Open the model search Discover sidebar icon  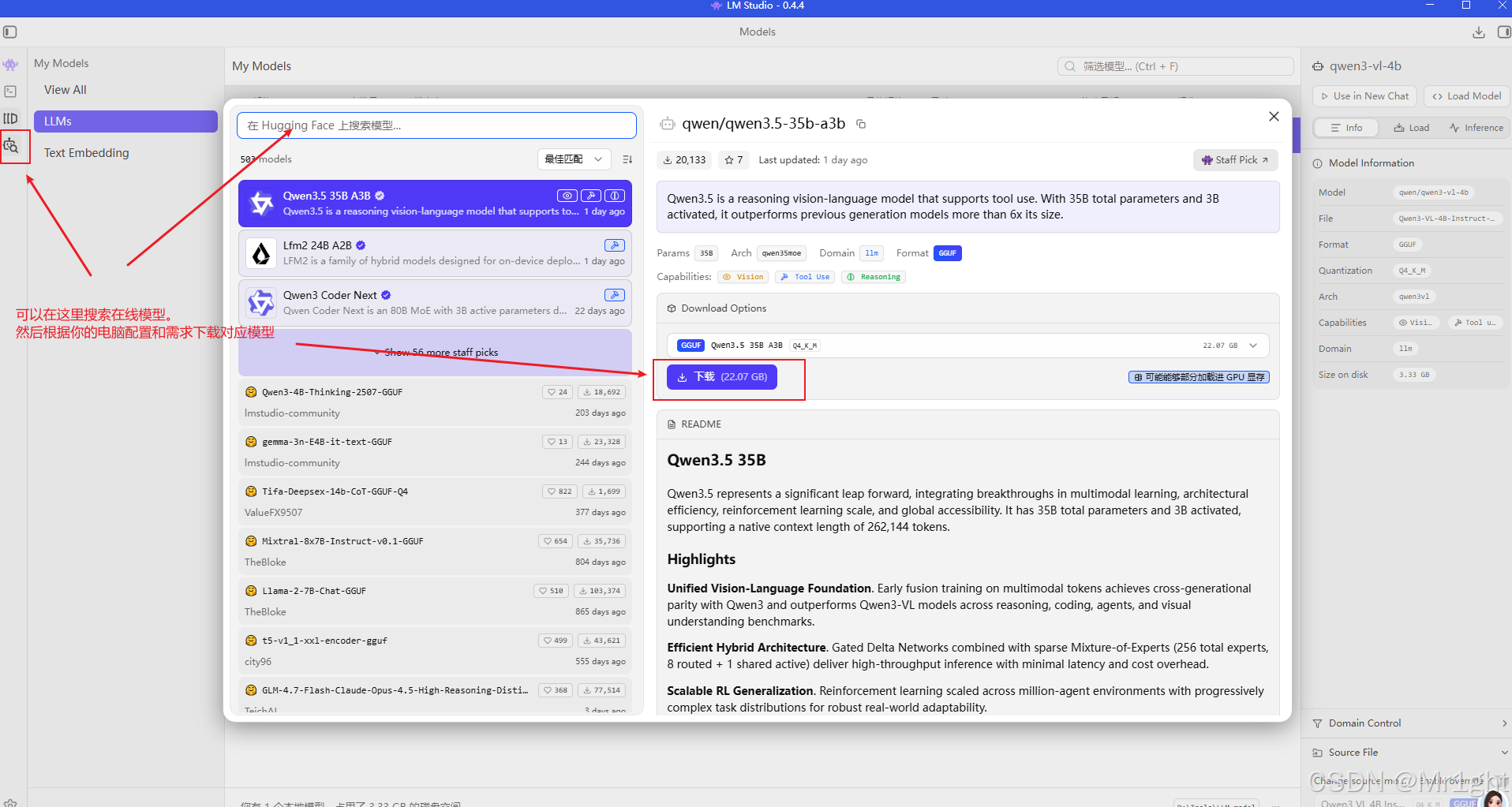coord(11,146)
